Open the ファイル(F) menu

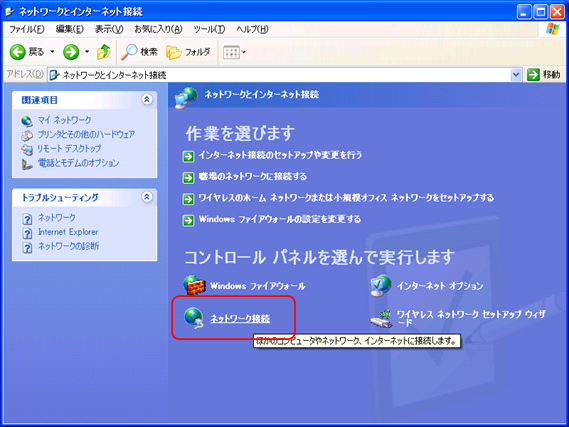click(x=27, y=29)
